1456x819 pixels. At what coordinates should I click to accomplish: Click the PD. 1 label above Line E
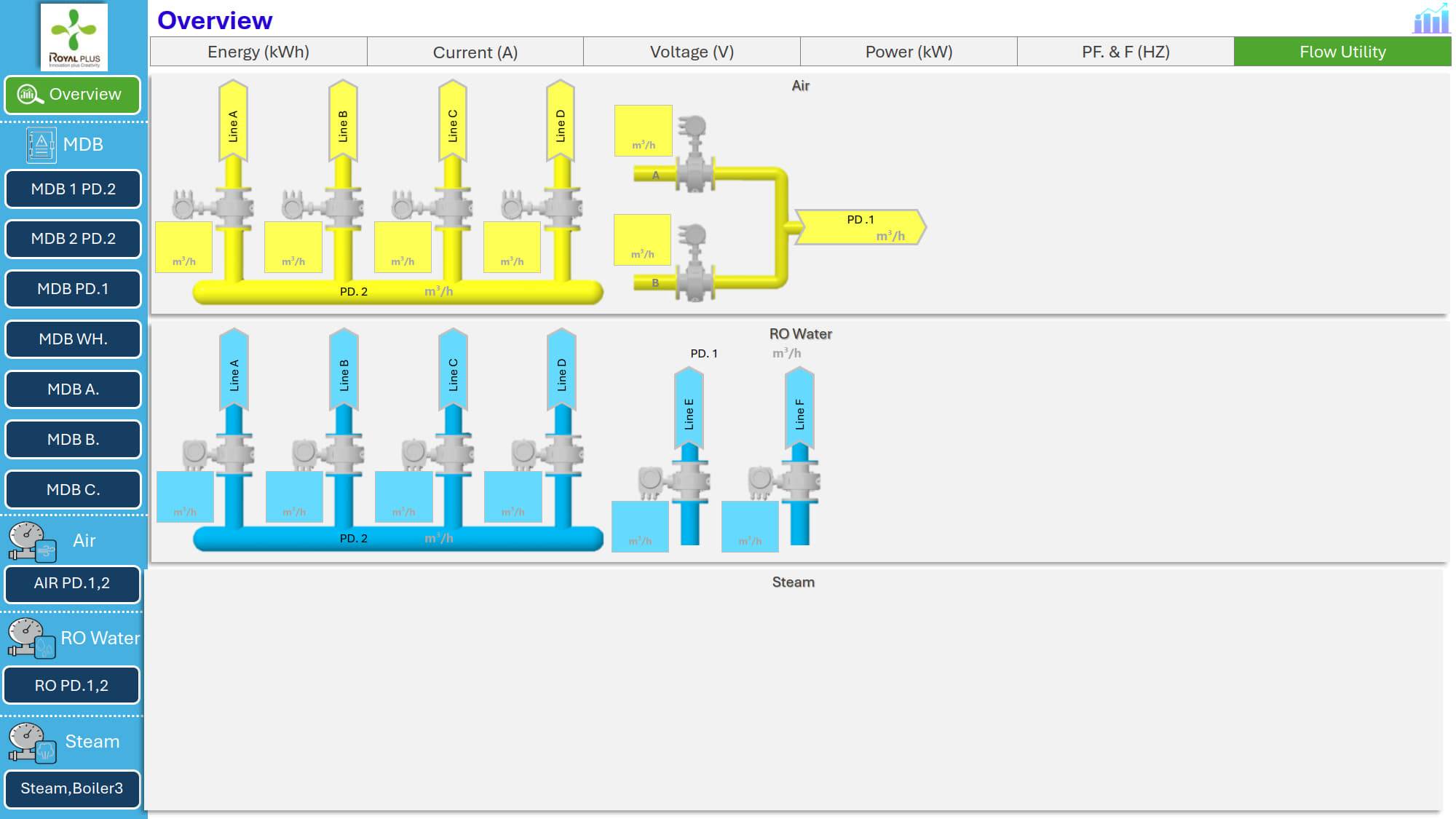pos(704,354)
